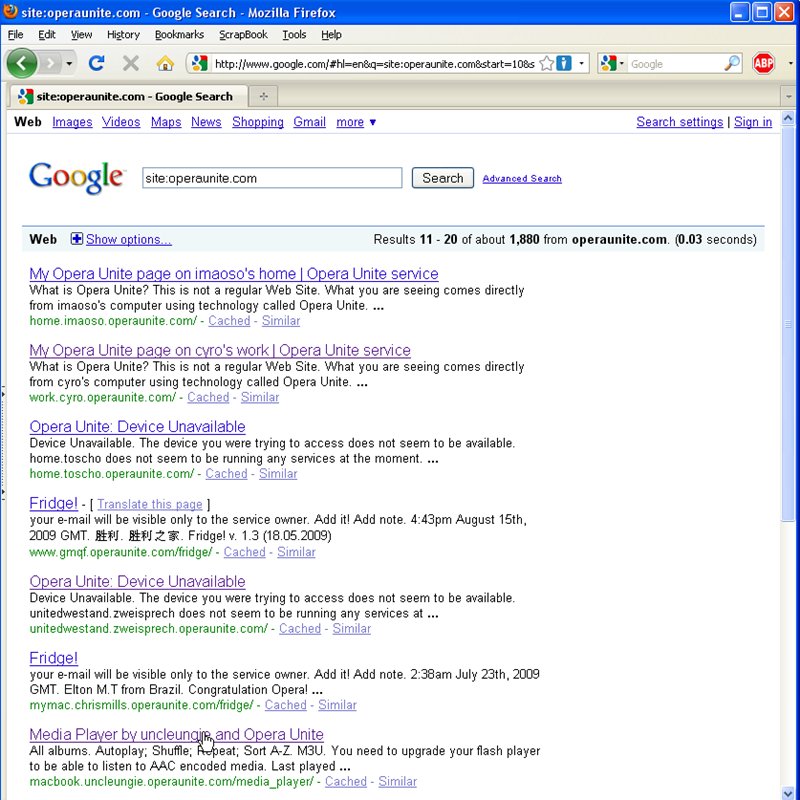
Task: Go back using the green Back arrow
Action: 21,63
